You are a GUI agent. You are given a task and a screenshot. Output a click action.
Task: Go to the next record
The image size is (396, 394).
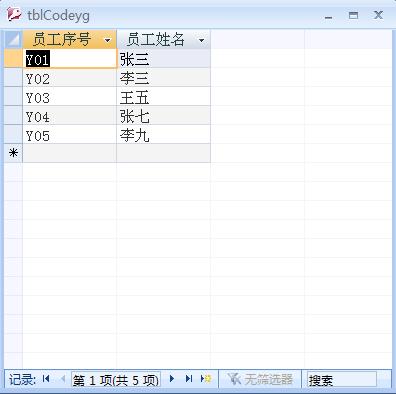[x=172, y=379]
